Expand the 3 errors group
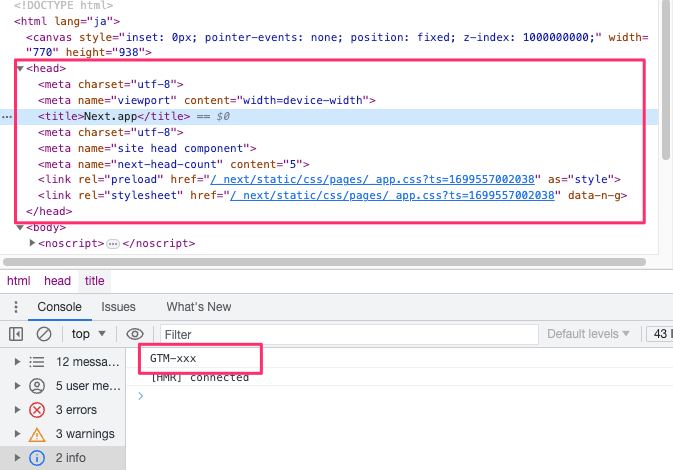This screenshot has width=673, height=470. pyautogui.click(x=18, y=410)
